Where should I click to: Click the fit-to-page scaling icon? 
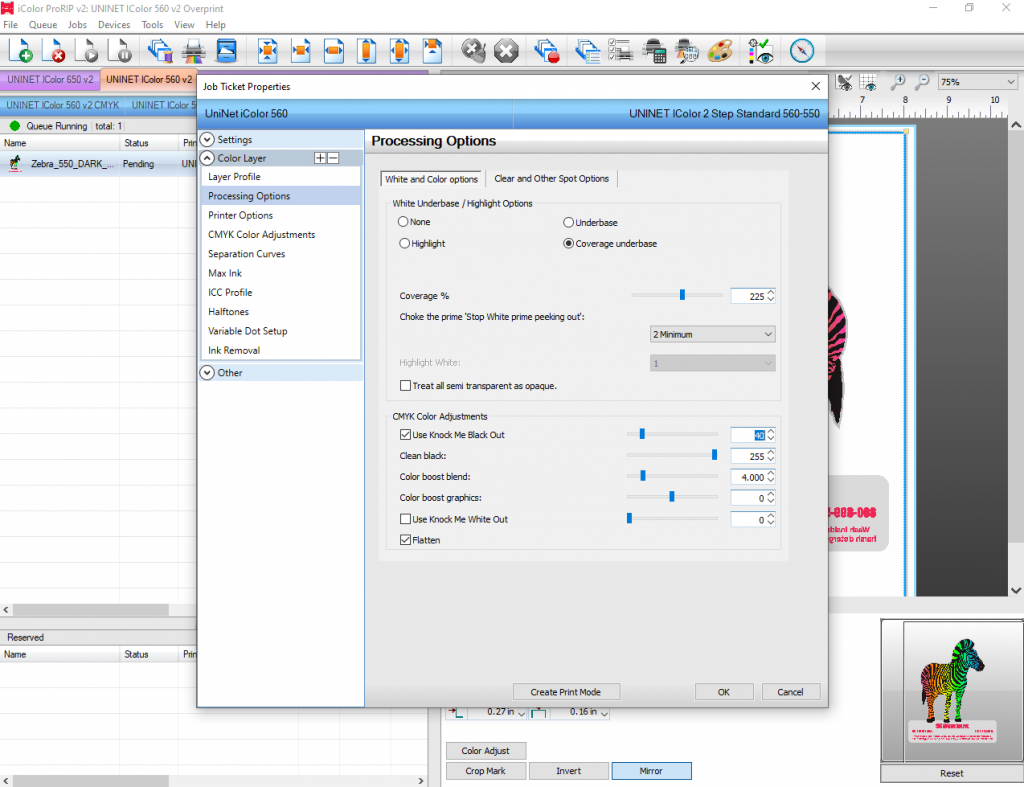point(268,50)
